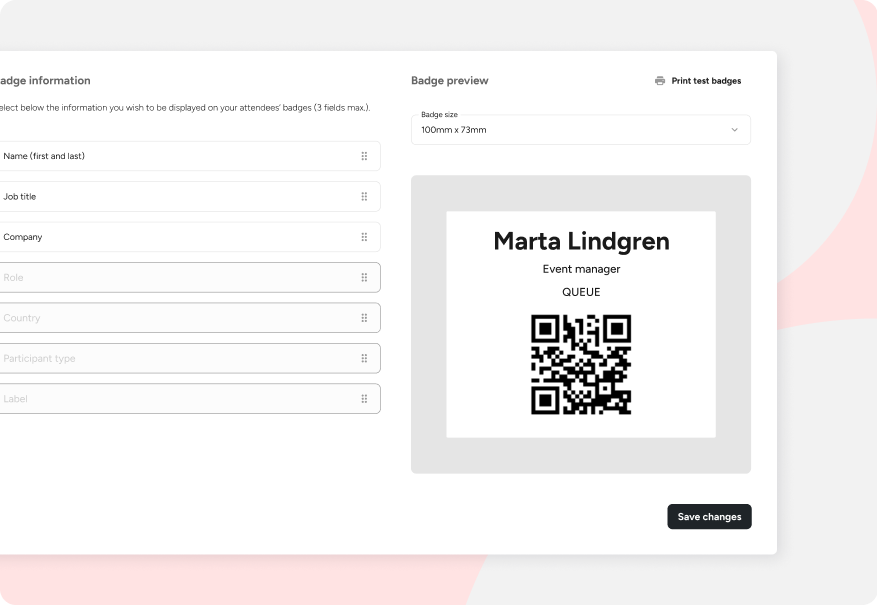Click QUEUE company text on badge
Image resolution: width=878 pixels, height=605 pixels.
click(581, 292)
